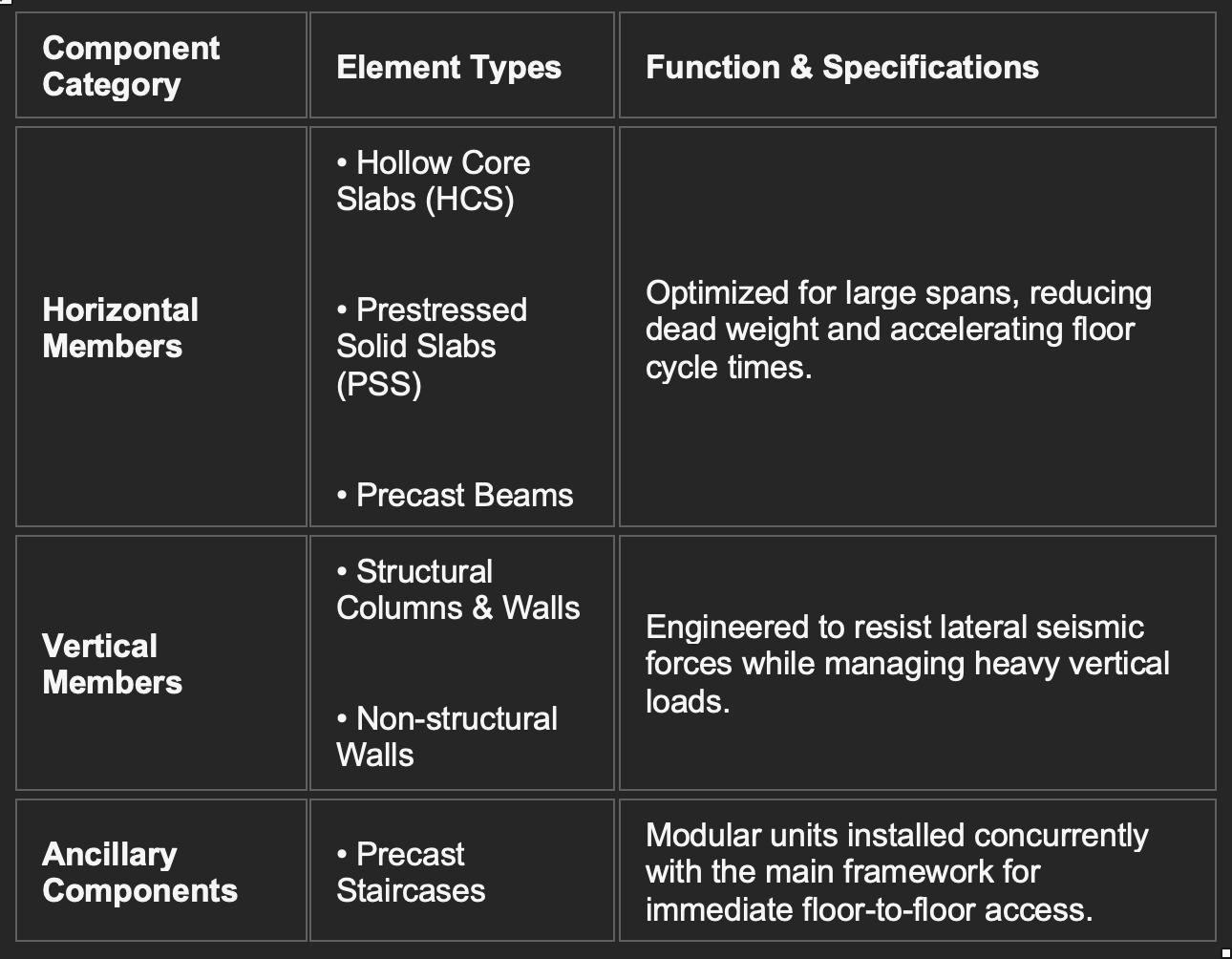Click the Vertical Members row label

(x=113, y=664)
